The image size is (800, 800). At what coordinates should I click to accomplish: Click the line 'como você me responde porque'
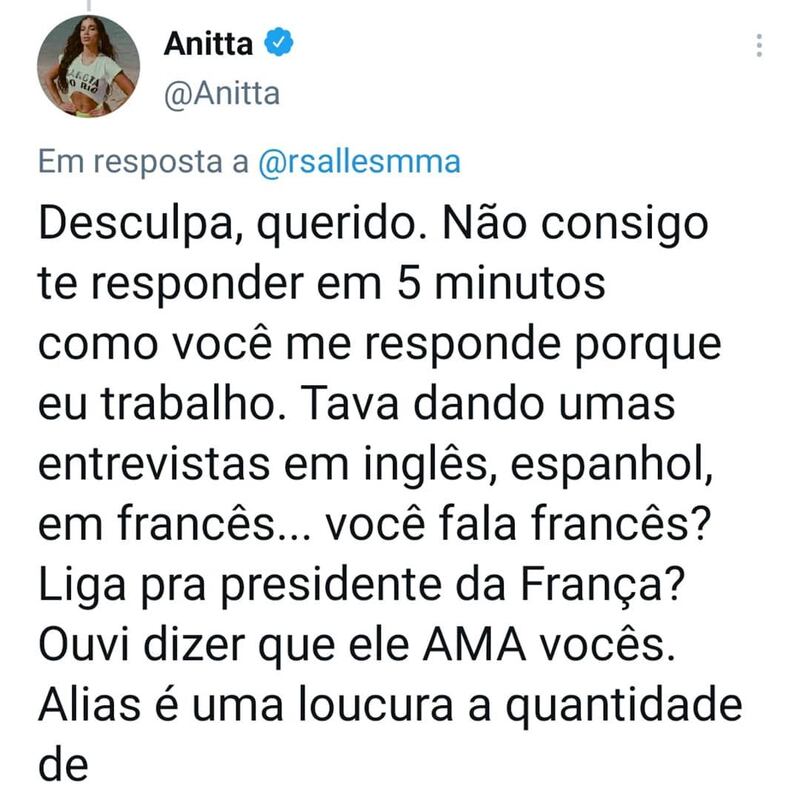coord(380,344)
